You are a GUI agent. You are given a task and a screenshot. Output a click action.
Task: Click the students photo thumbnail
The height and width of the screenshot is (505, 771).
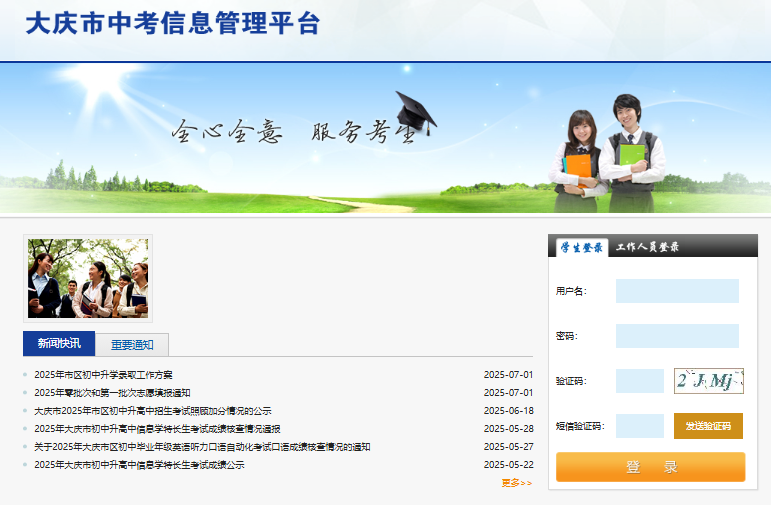click(88, 278)
